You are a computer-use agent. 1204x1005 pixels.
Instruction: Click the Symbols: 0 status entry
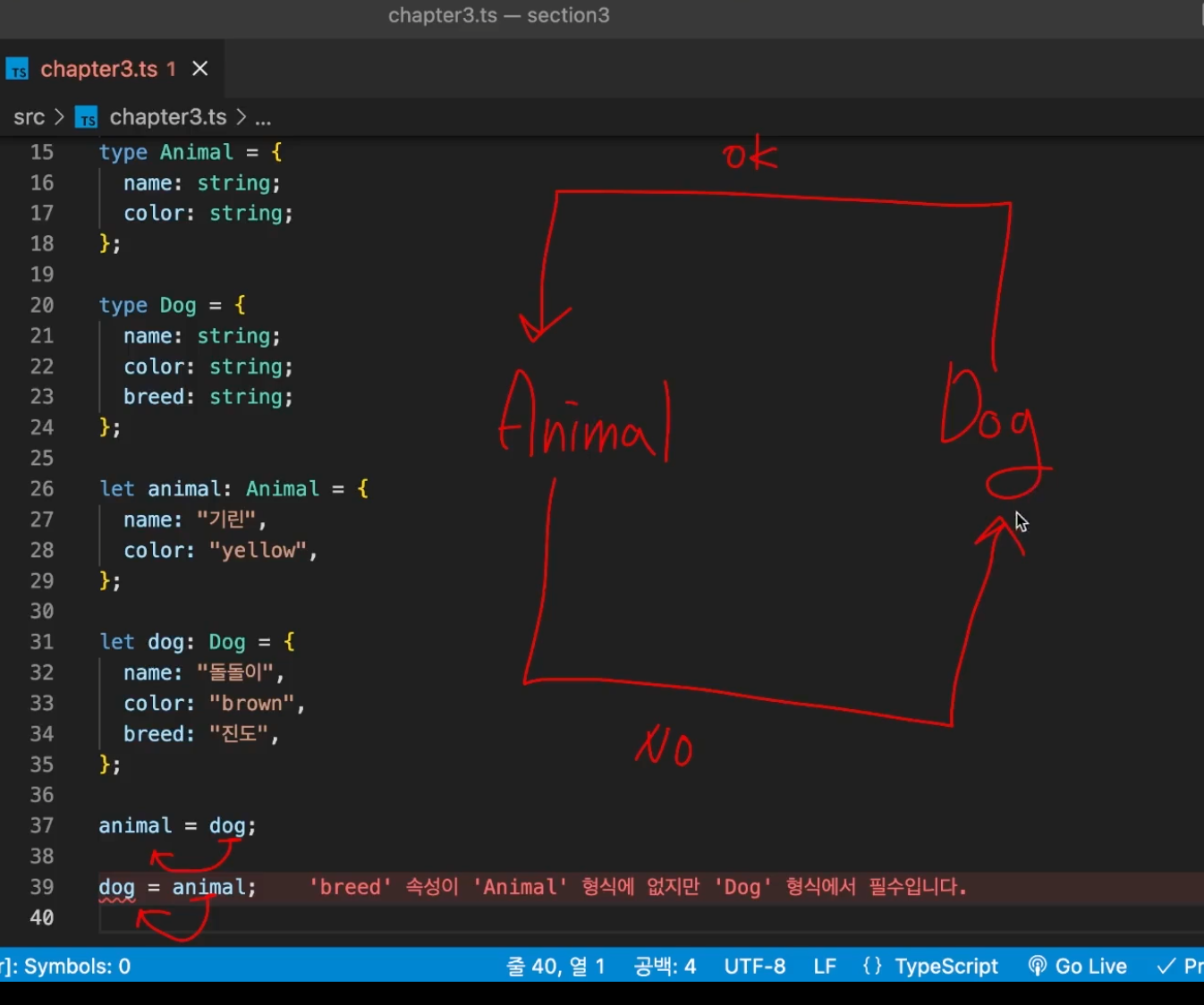pyautogui.click(x=66, y=967)
